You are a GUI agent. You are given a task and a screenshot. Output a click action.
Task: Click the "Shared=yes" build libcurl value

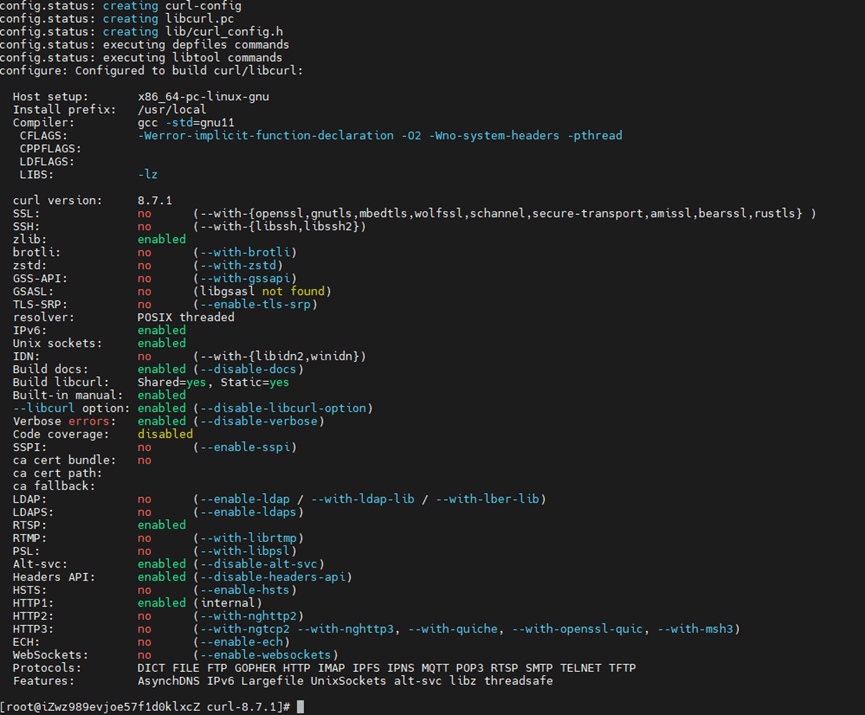point(172,382)
